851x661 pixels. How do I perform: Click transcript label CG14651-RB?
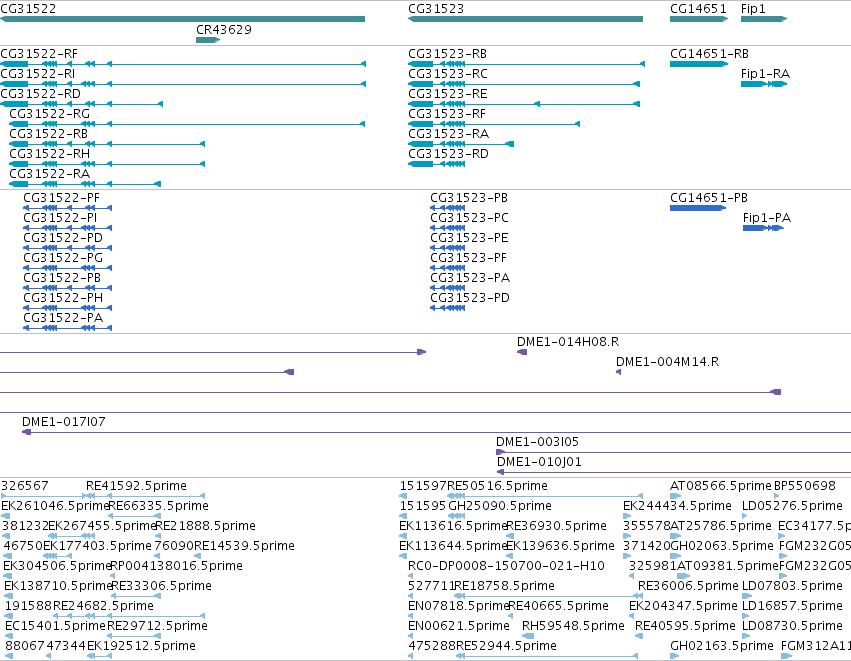(x=709, y=54)
